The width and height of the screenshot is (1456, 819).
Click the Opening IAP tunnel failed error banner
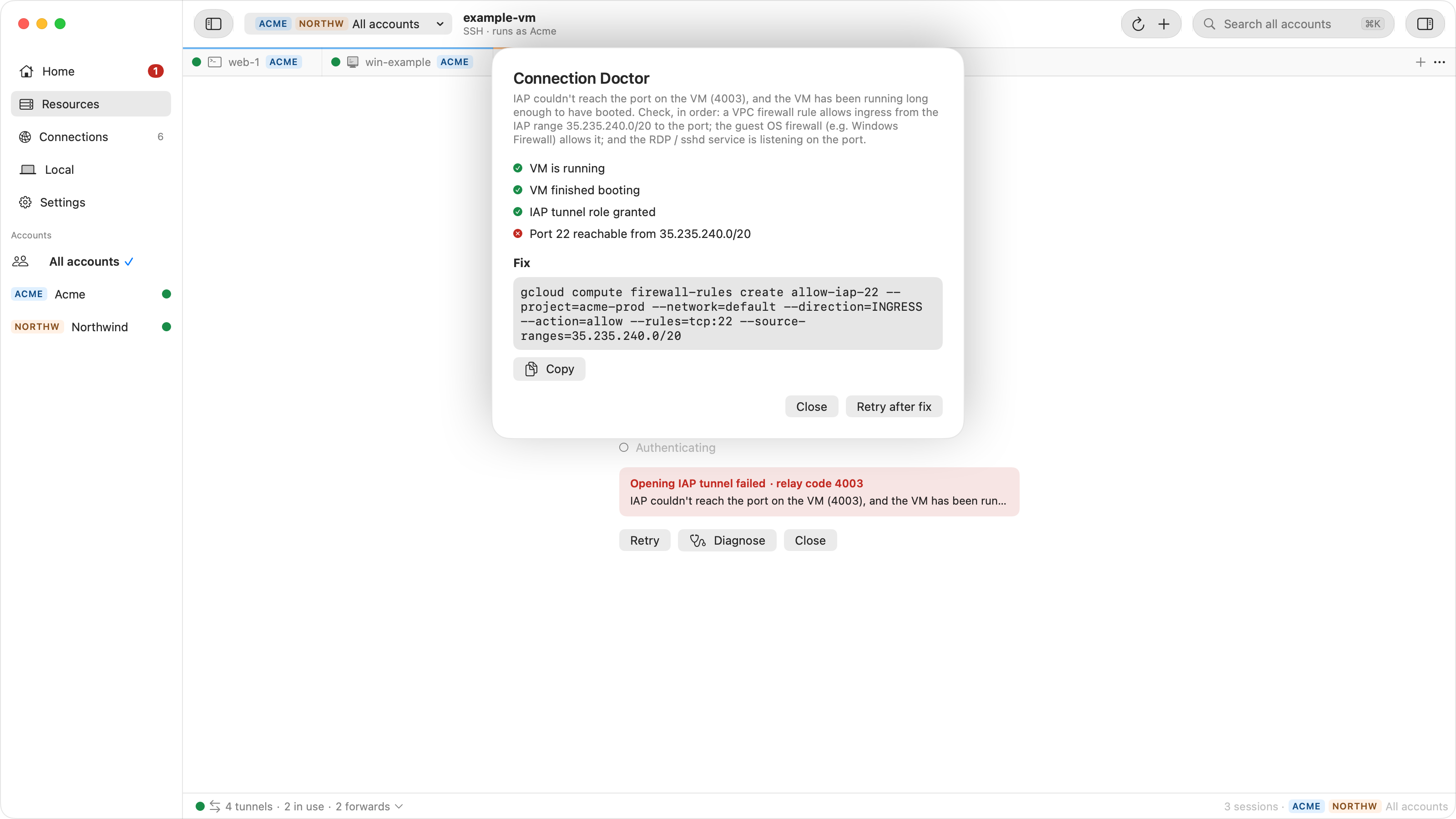pyautogui.click(x=819, y=492)
